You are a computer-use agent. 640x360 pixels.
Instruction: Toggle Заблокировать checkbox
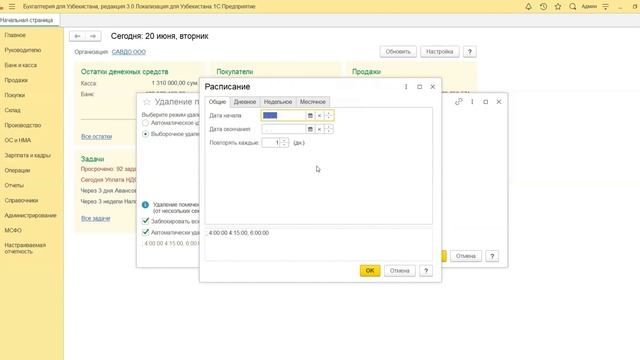tap(145, 221)
